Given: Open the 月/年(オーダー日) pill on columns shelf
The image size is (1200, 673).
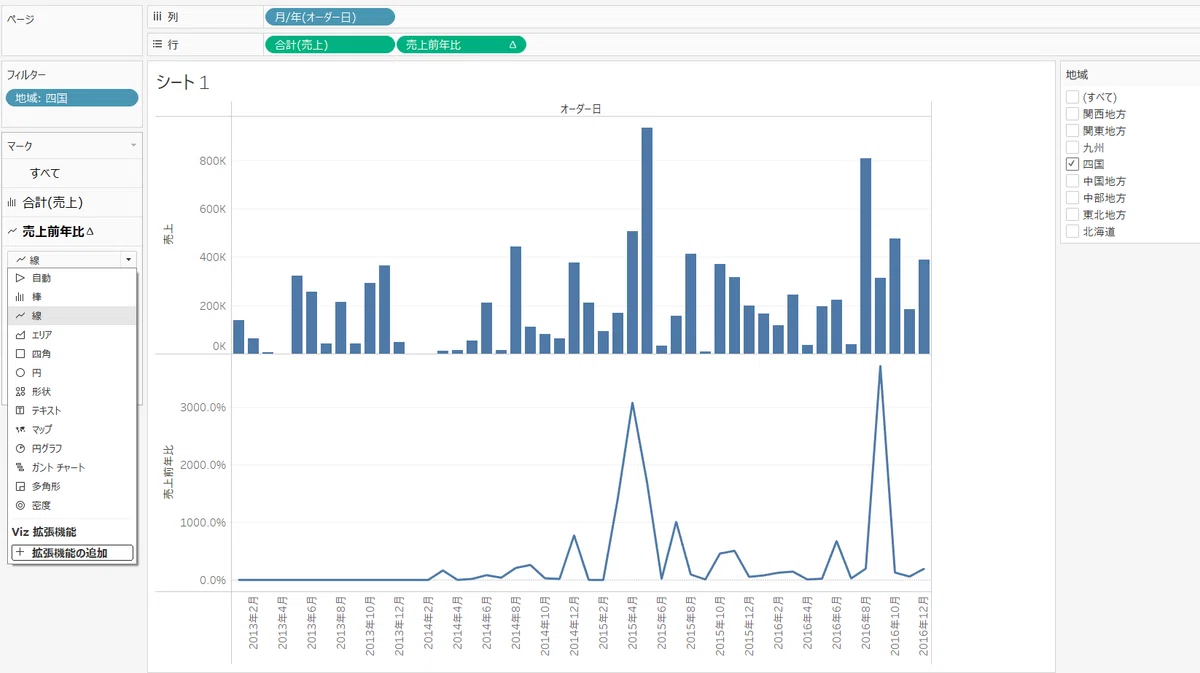Looking at the screenshot, I should [330, 16].
